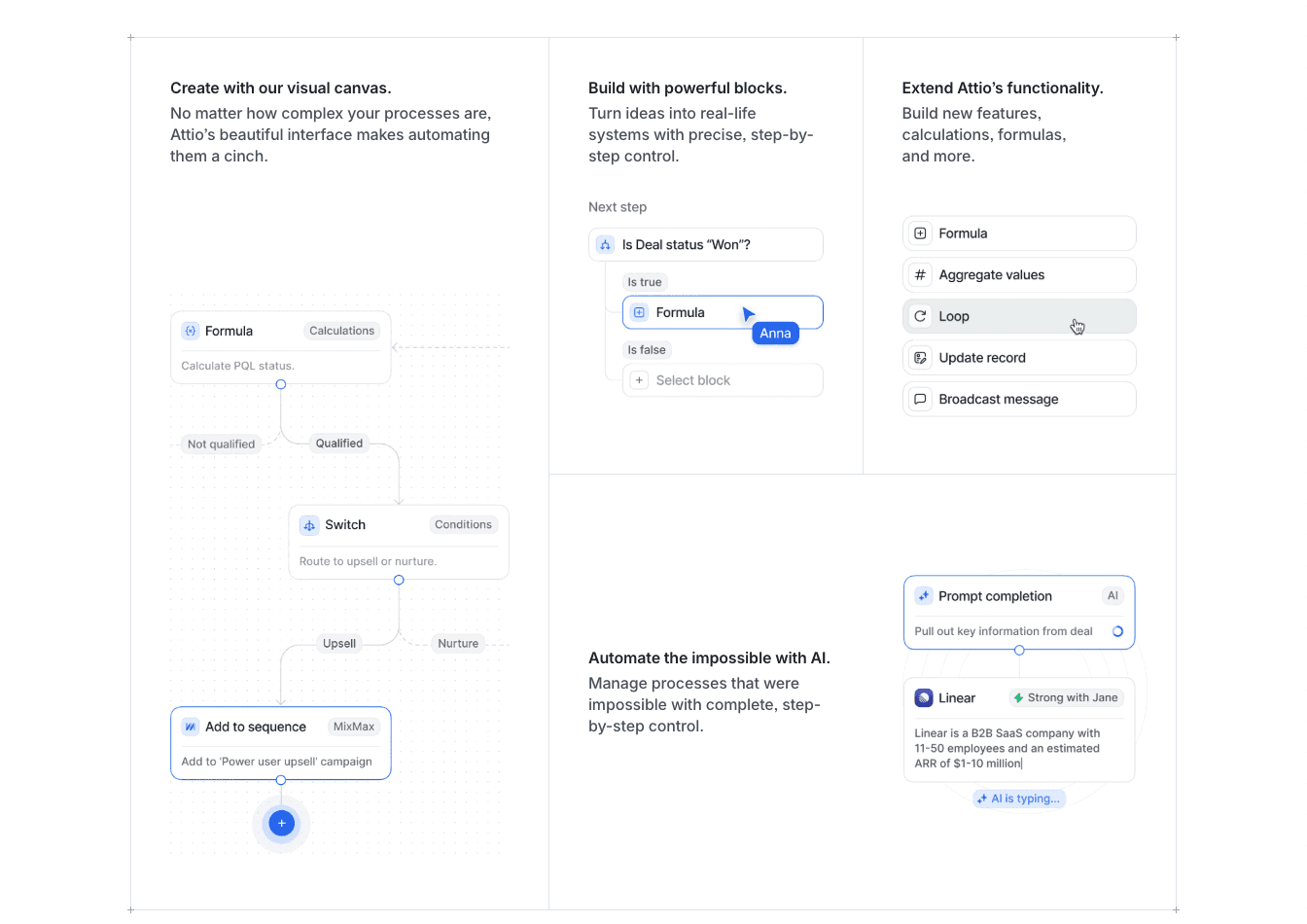Open the Calculations tag on Formula
The height and width of the screenshot is (924, 1307).
341,331
